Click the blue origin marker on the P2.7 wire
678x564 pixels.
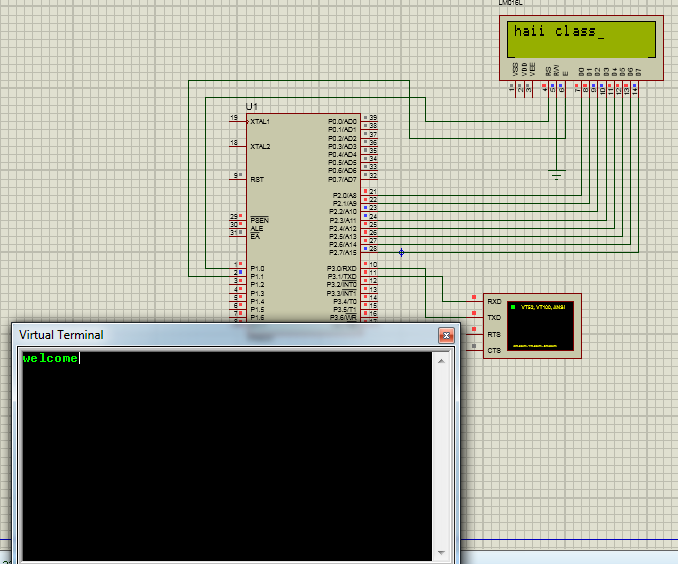401,252
